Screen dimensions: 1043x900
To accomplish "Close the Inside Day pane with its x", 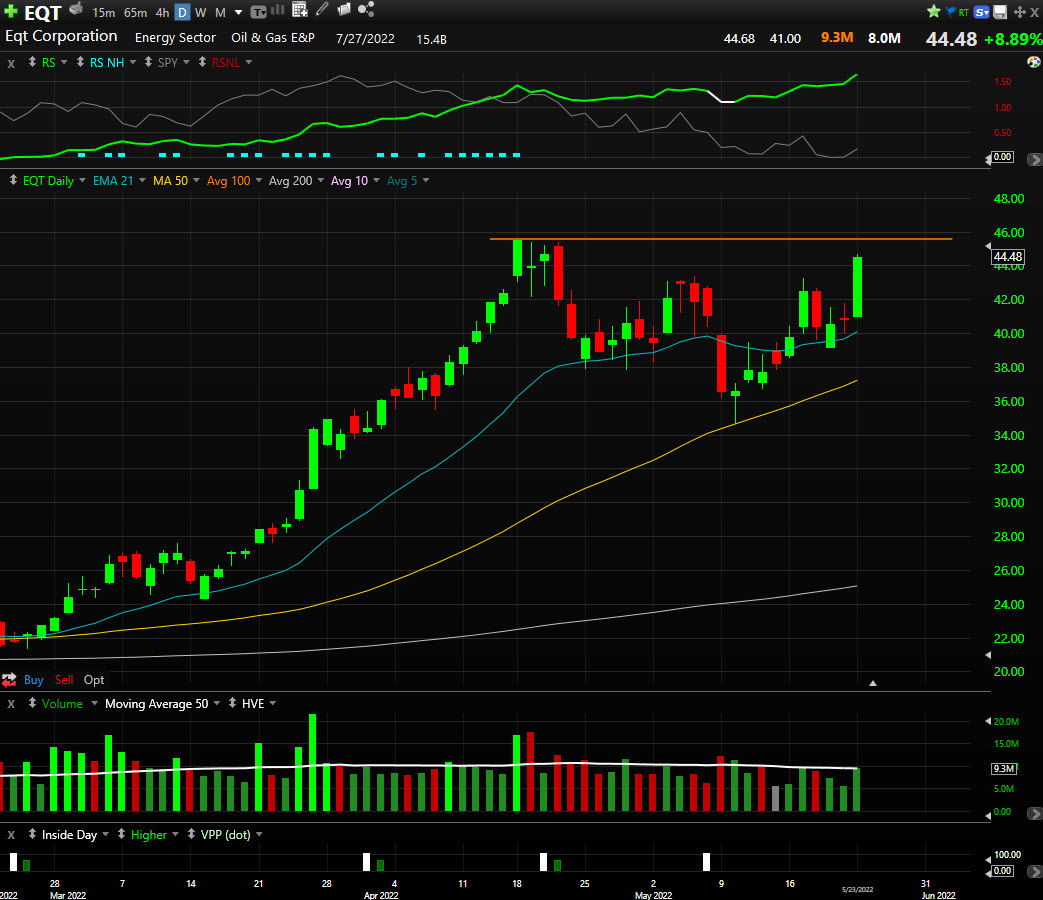I will pyautogui.click(x=11, y=835).
